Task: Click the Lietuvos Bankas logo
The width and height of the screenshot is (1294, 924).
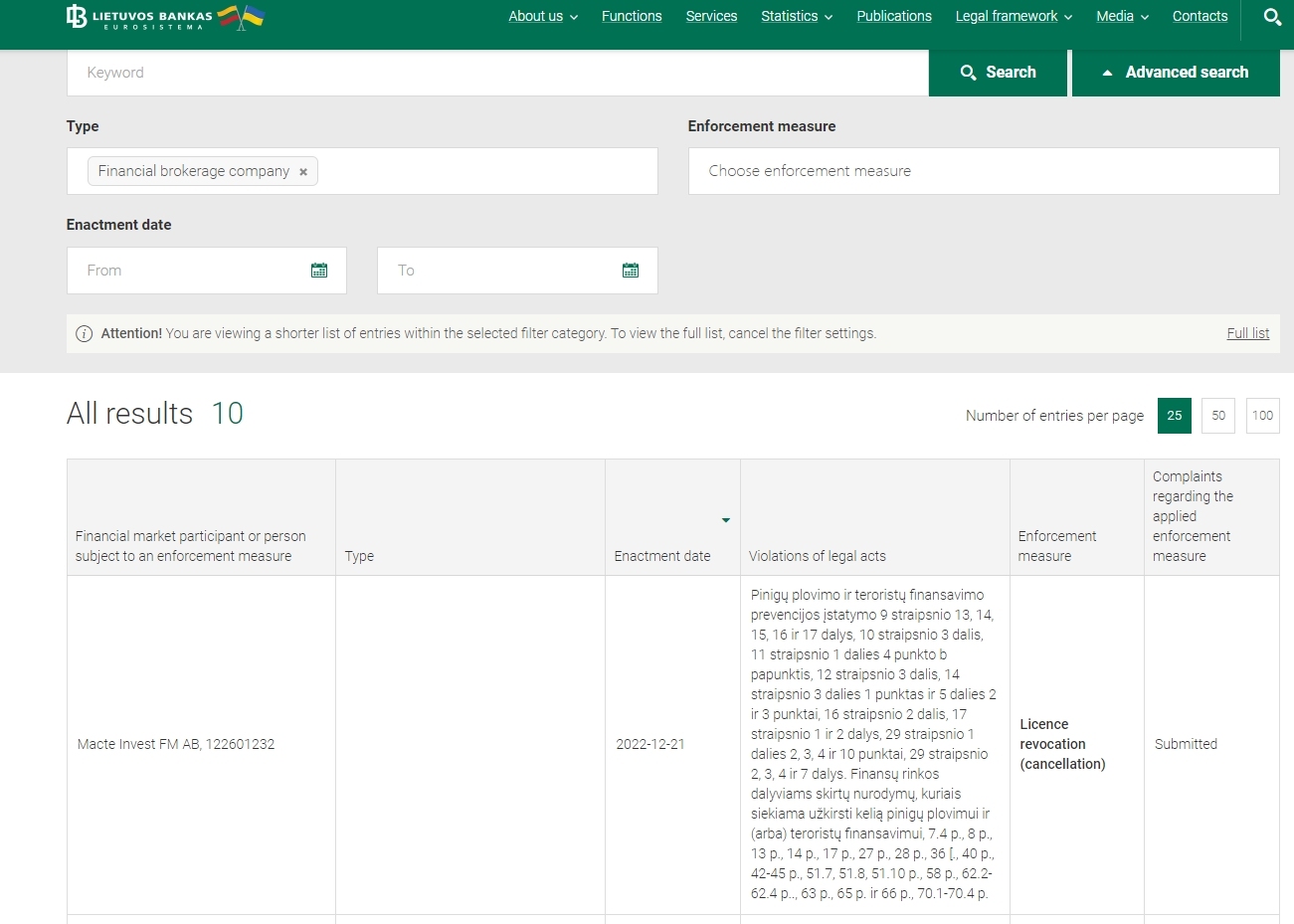Action: (139, 17)
